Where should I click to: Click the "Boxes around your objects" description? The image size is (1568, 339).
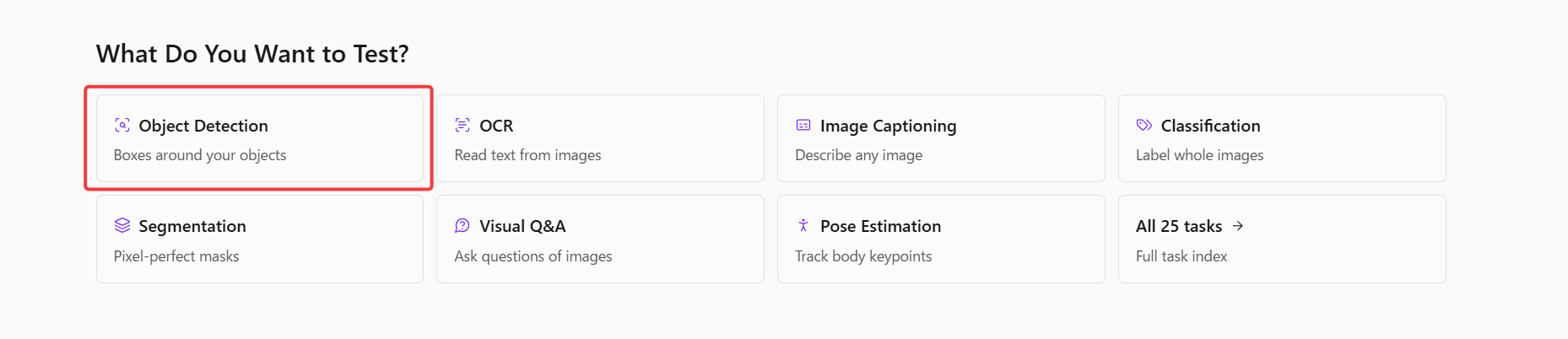click(200, 155)
